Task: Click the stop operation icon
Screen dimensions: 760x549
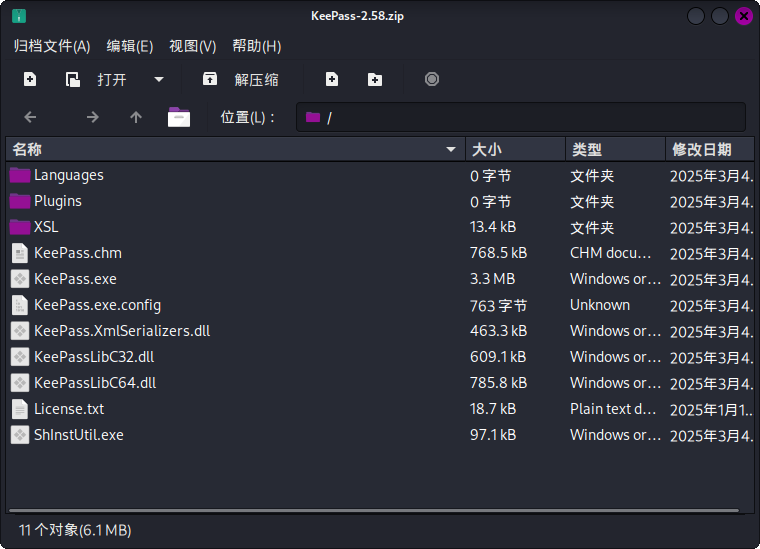Action: (432, 79)
